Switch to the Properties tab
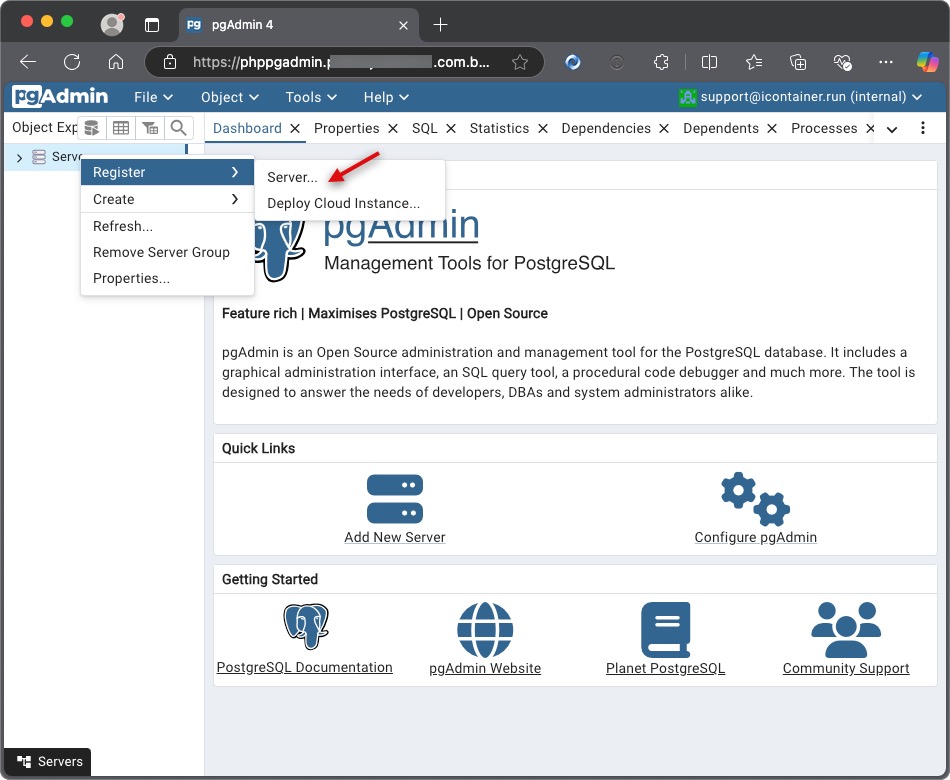 [x=347, y=128]
